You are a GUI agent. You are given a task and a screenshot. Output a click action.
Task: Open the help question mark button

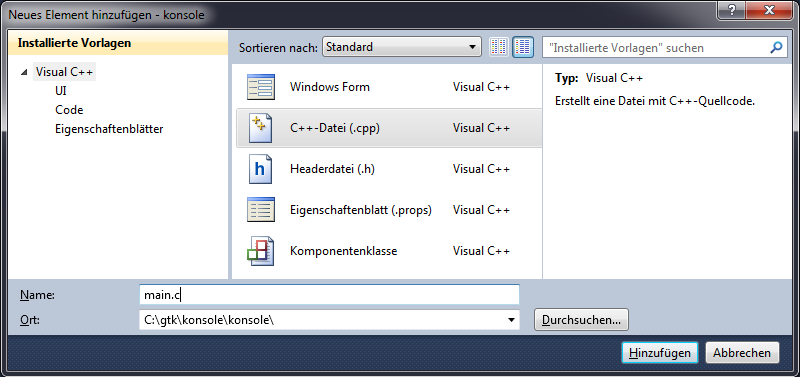coord(733,10)
